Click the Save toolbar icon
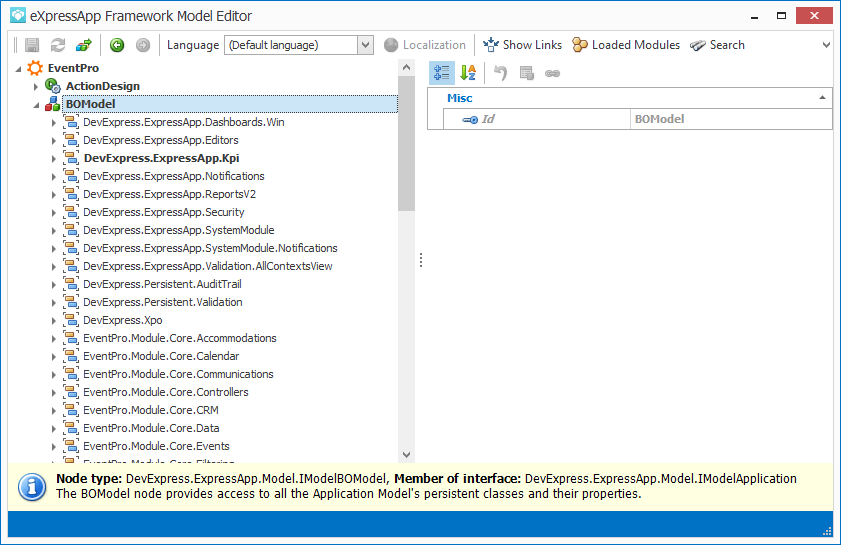The width and height of the screenshot is (841, 545). pyautogui.click(x=32, y=45)
